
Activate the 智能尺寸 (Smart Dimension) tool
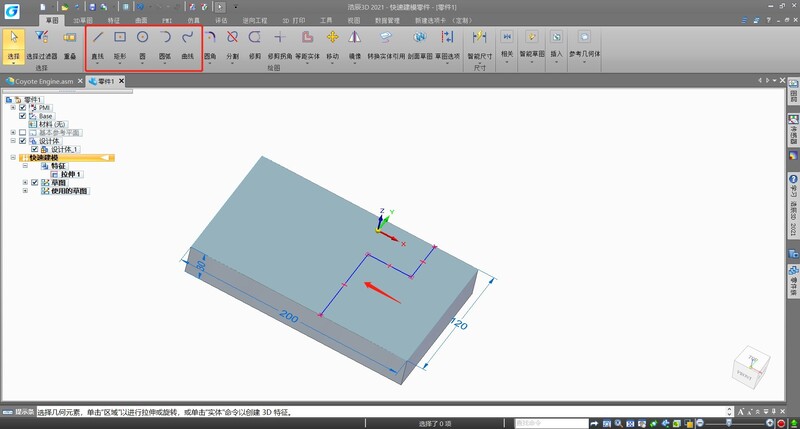pyautogui.click(x=480, y=44)
